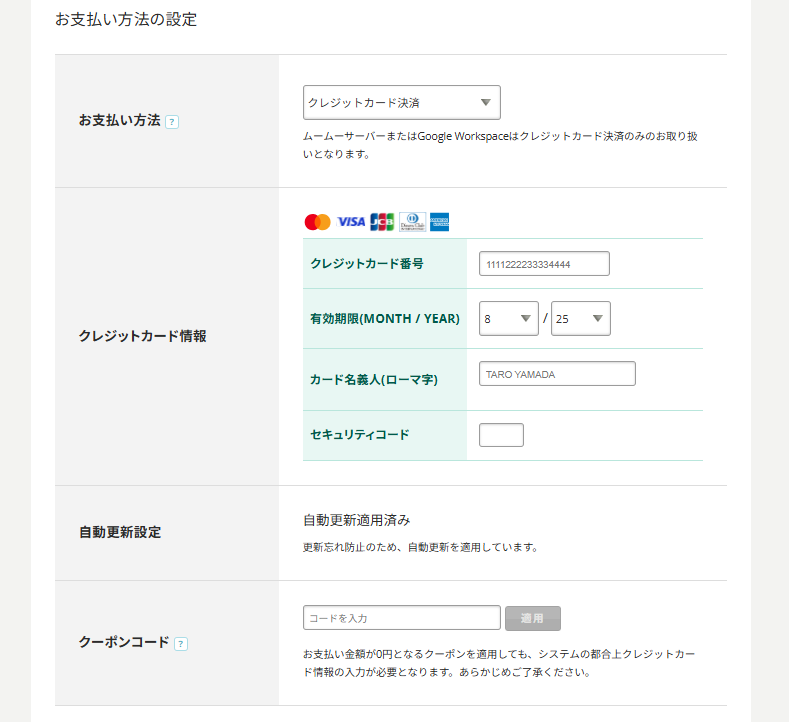Viewport: 789px width, 722px height.
Task: Click the クレジットカード情報 section label
Action: [142, 336]
